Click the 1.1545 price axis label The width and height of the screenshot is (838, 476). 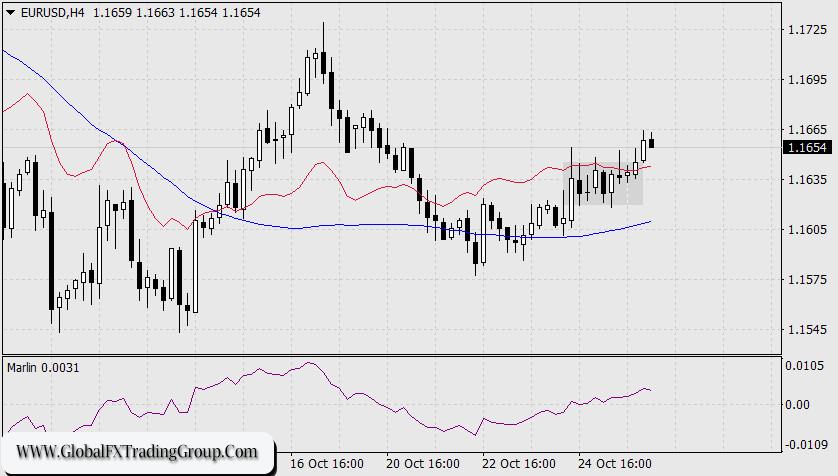tap(806, 330)
